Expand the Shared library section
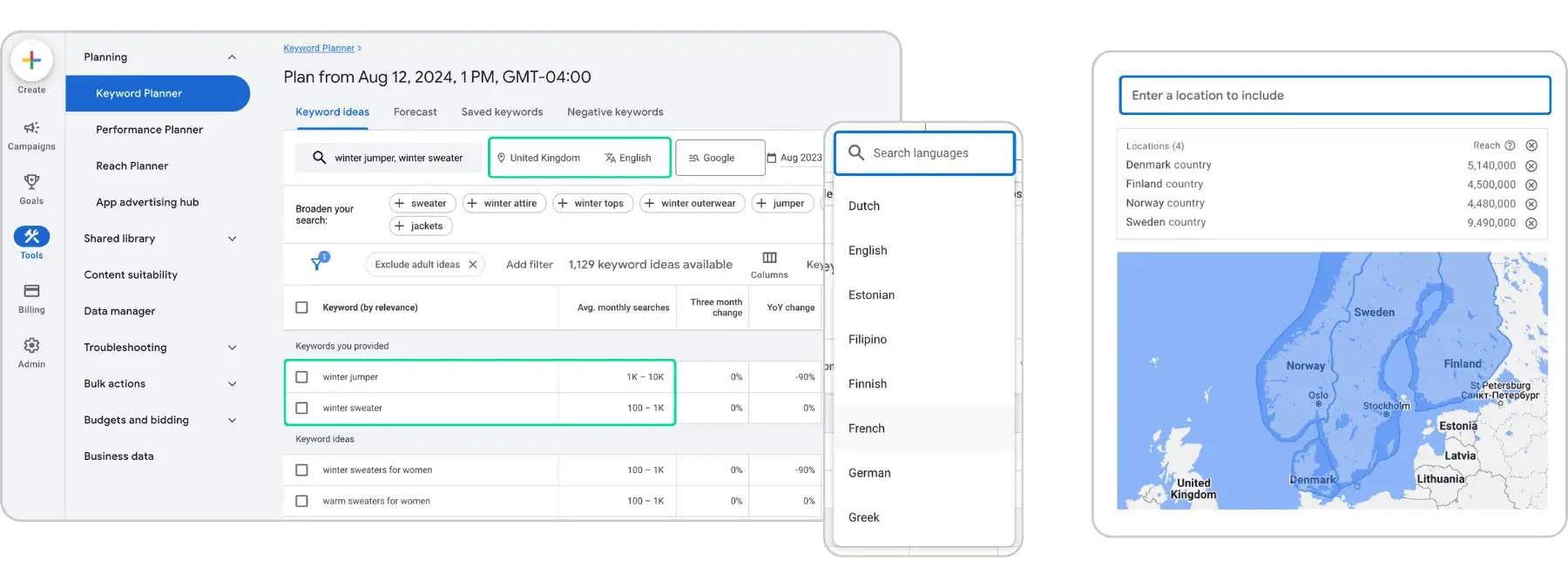Screen dimensions: 1568x588 (232, 239)
